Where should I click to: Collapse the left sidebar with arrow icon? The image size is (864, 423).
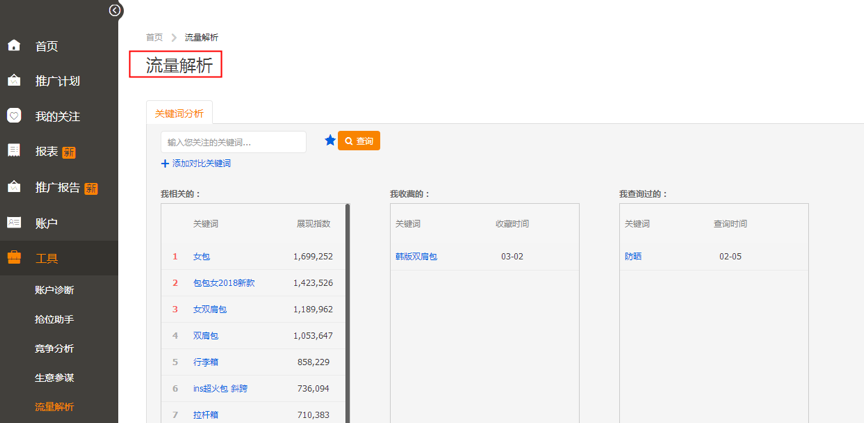pyautogui.click(x=115, y=10)
